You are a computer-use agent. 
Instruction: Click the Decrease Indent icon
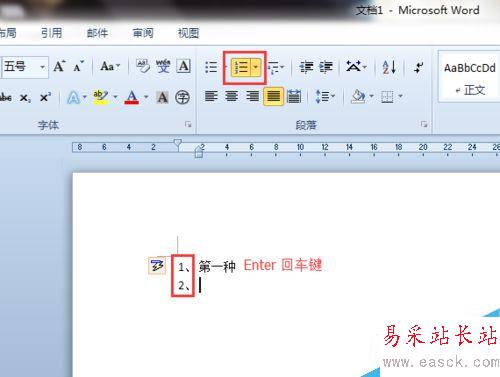pos(306,67)
